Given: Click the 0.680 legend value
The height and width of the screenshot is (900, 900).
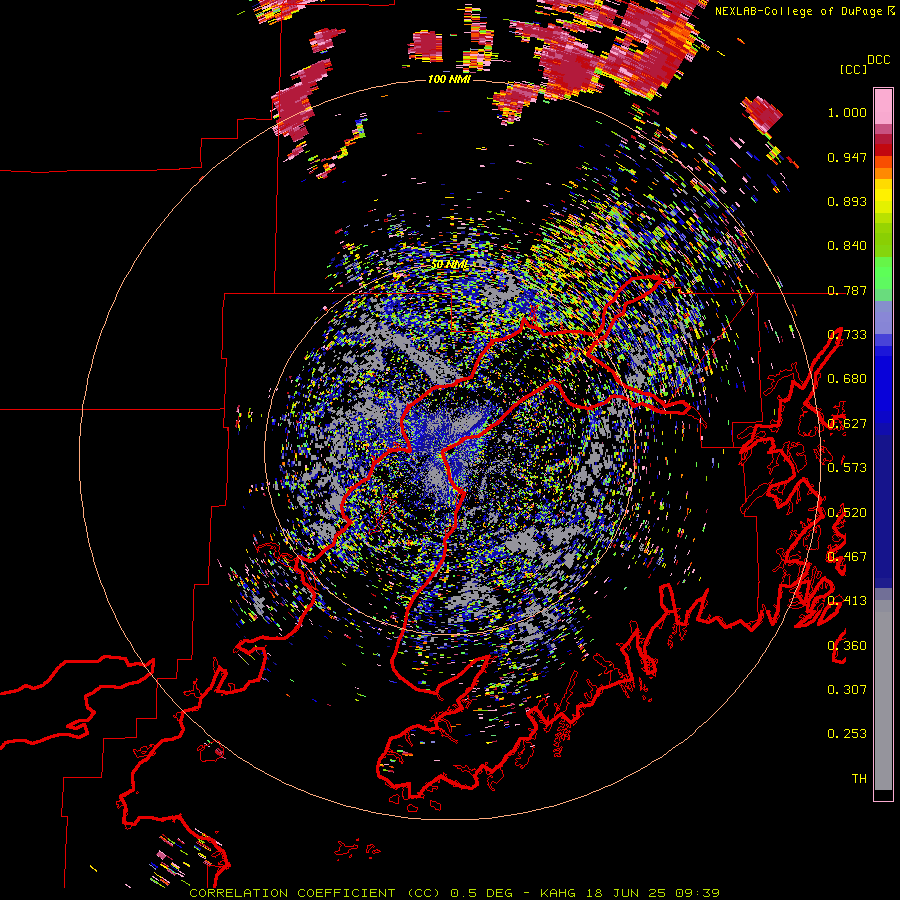Looking at the screenshot, I should (847, 379).
